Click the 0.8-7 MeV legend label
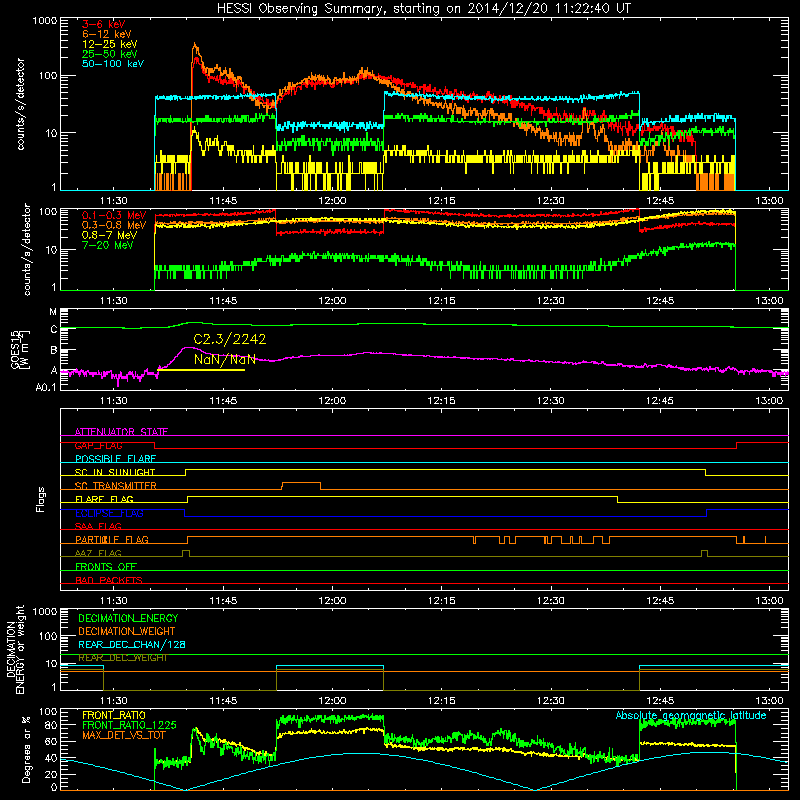Image resolution: width=800 pixels, height=800 pixels. click(x=110, y=235)
